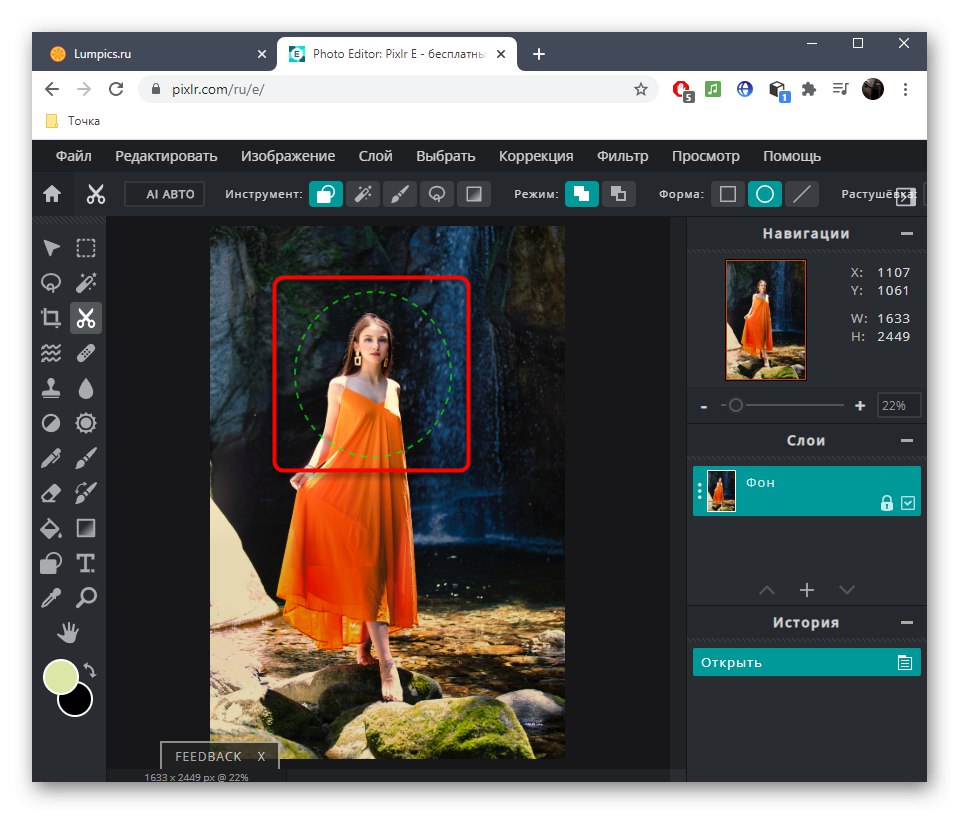Viewport: 959px width, 814px height.
Task: Choose the Clone Stamp tool
Action: pos(51,389)
